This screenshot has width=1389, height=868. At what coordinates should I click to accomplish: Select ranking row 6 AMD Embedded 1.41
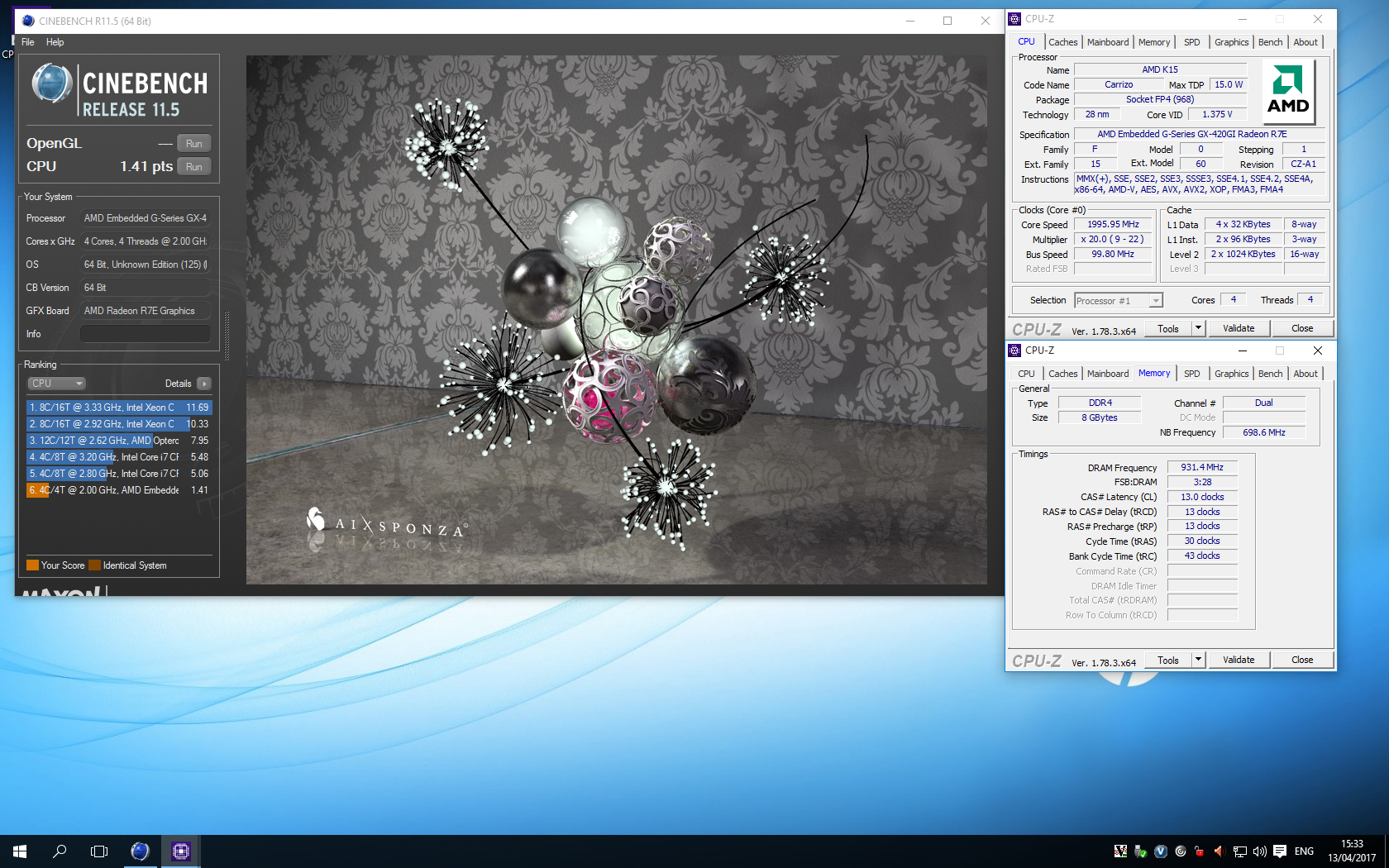point(119,490)
